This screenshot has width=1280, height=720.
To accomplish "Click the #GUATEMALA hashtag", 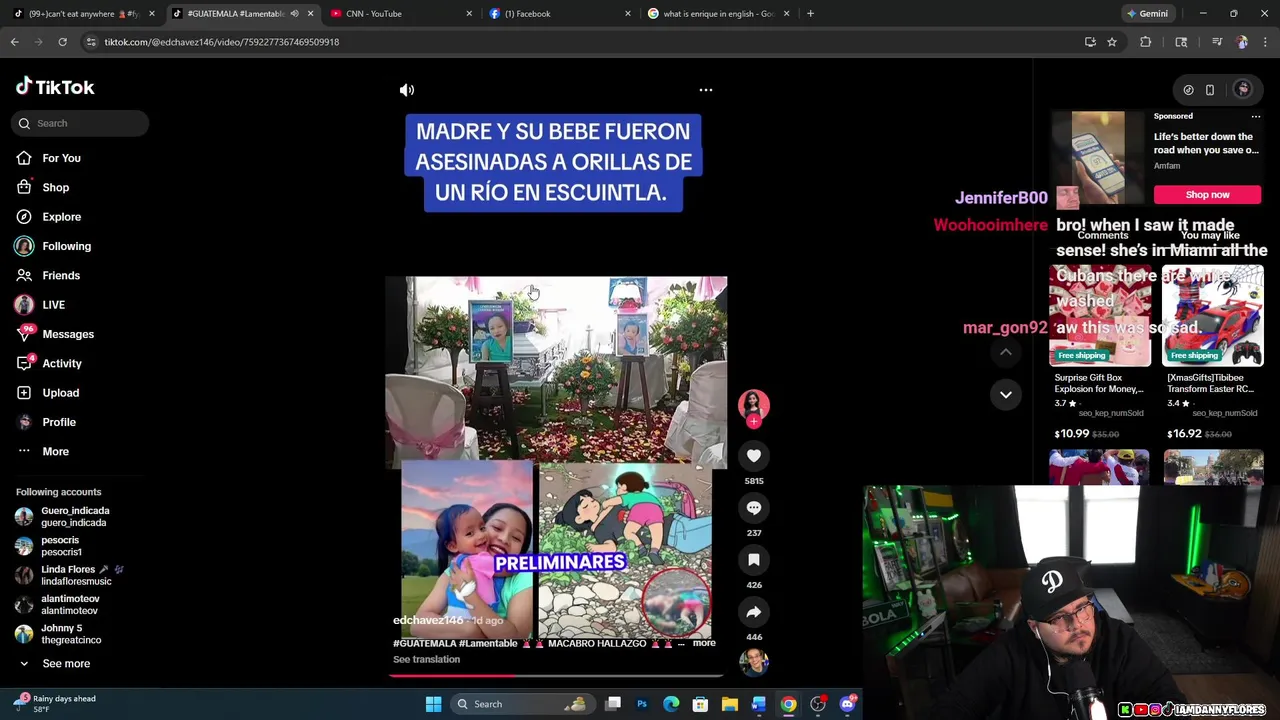I will (424, 643).
